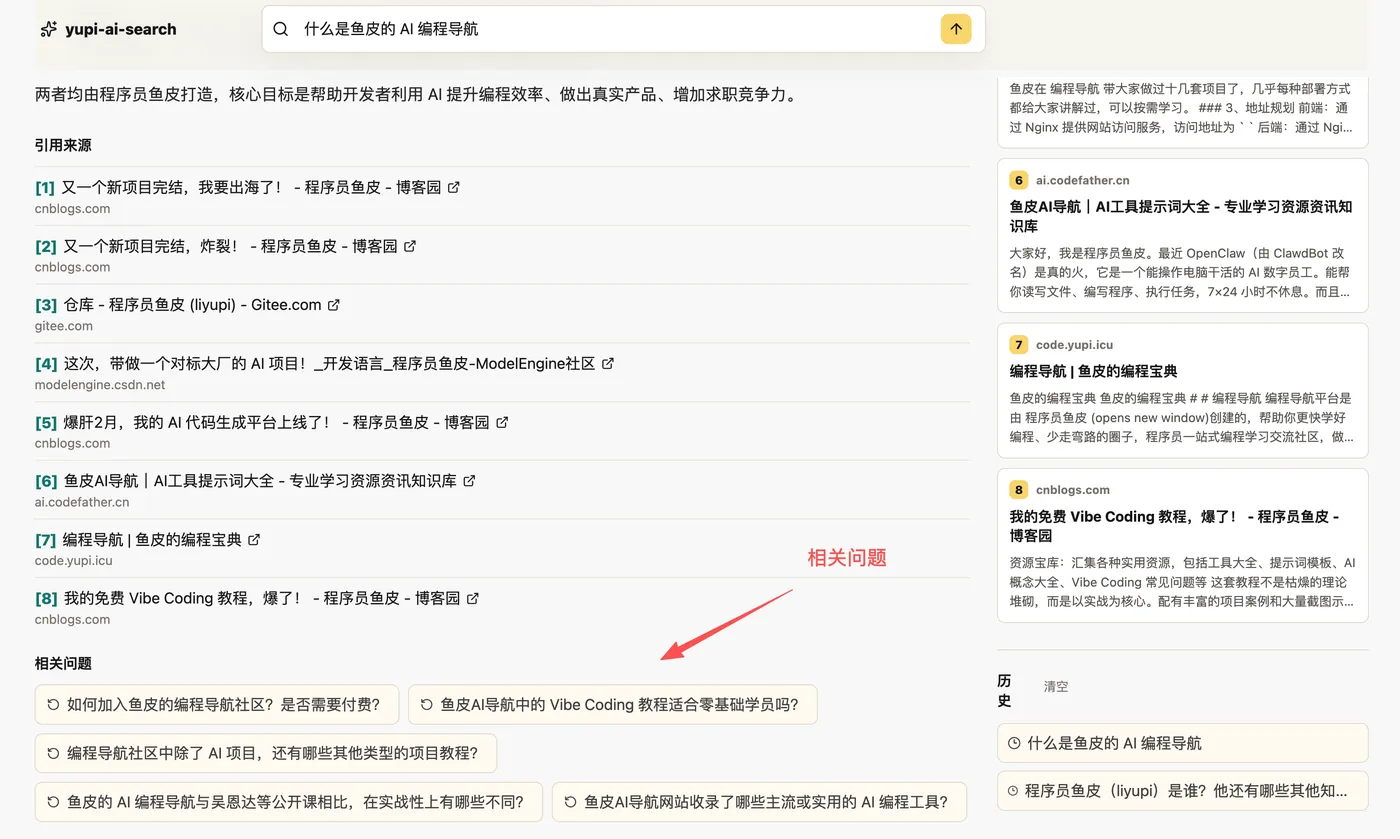Open citation [8] 我的免费 Vibe Coding 教程 link
This screenshot has width=1400, height=839.
pos(257,598)
